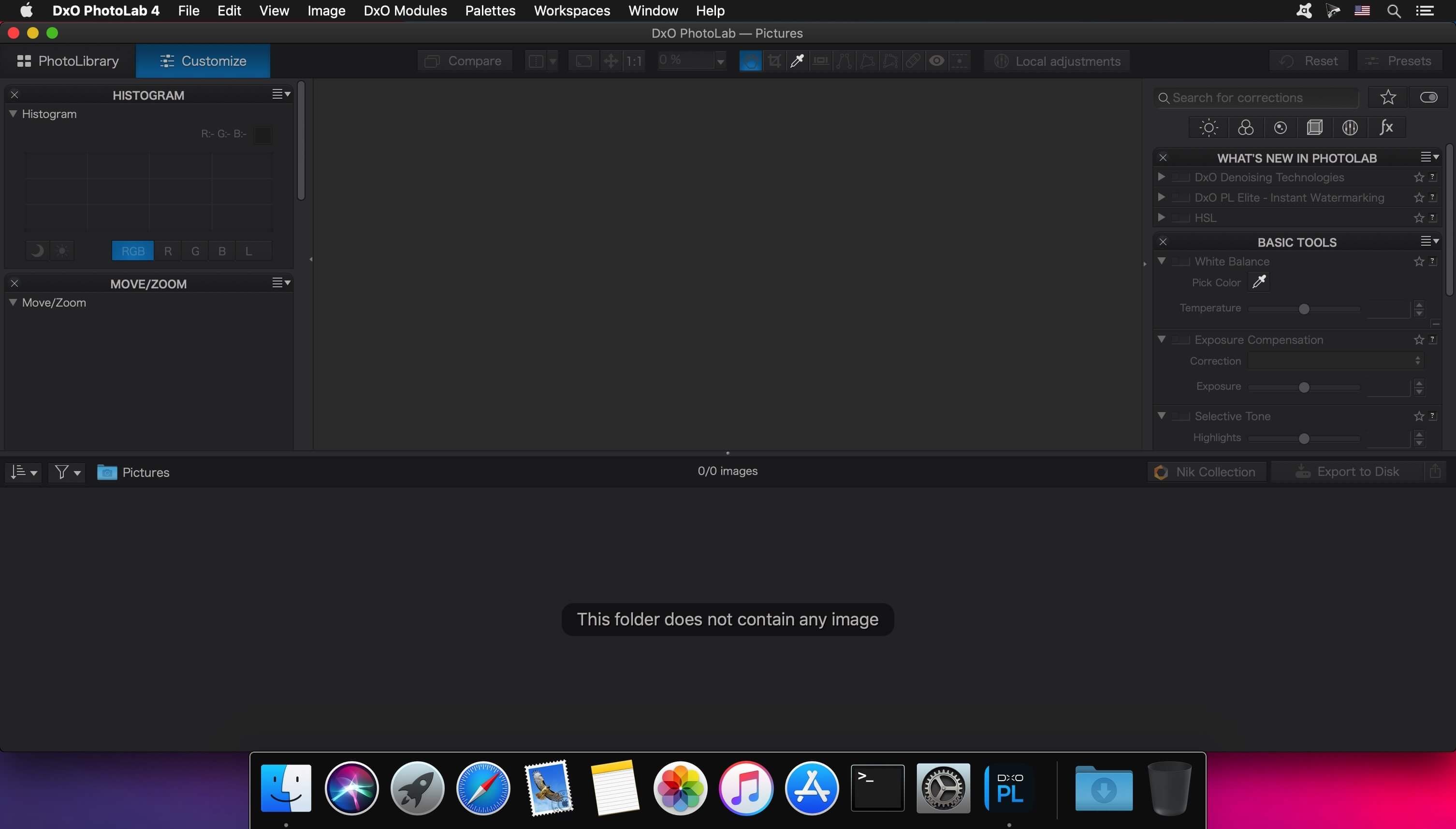Toggle the Exposure Compensation switch
This screenshot has width=1456, height=829.
point(1180,340)
